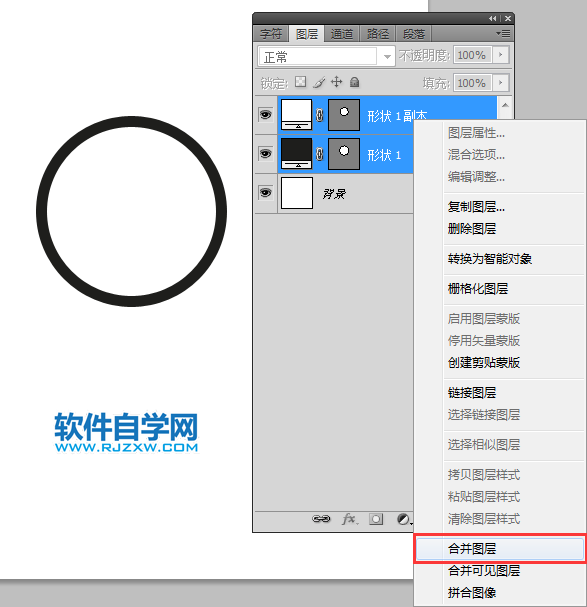Switch to the 通道 tab
The image size is (587, 607).
click(342, 34)
